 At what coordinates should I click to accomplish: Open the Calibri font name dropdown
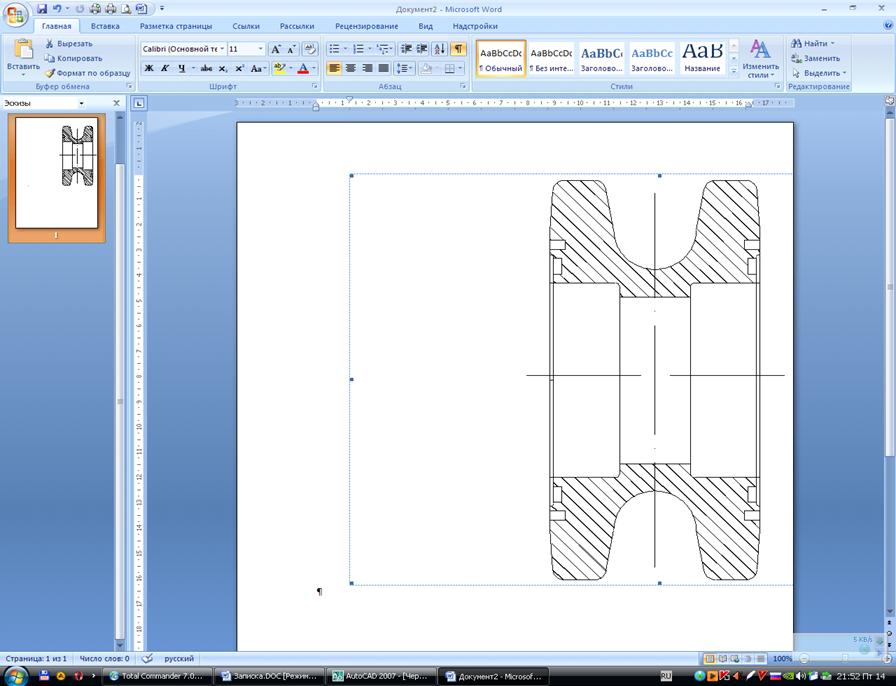221,49
